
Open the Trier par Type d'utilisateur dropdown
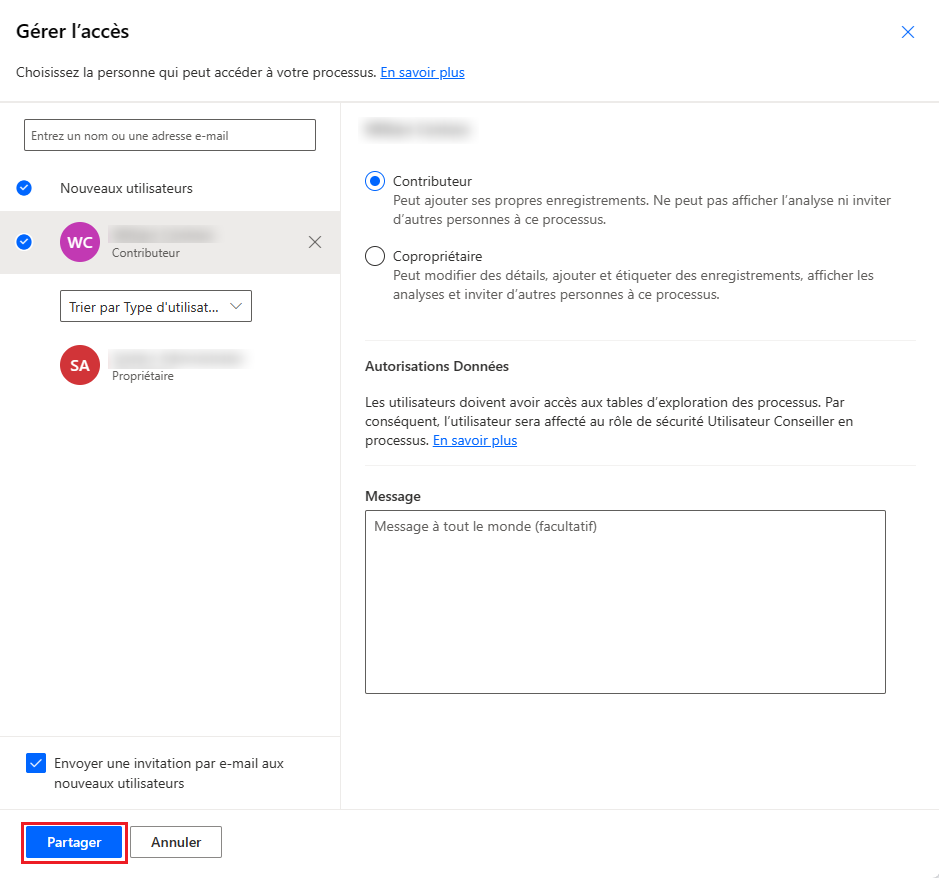[x=156, y=306]
